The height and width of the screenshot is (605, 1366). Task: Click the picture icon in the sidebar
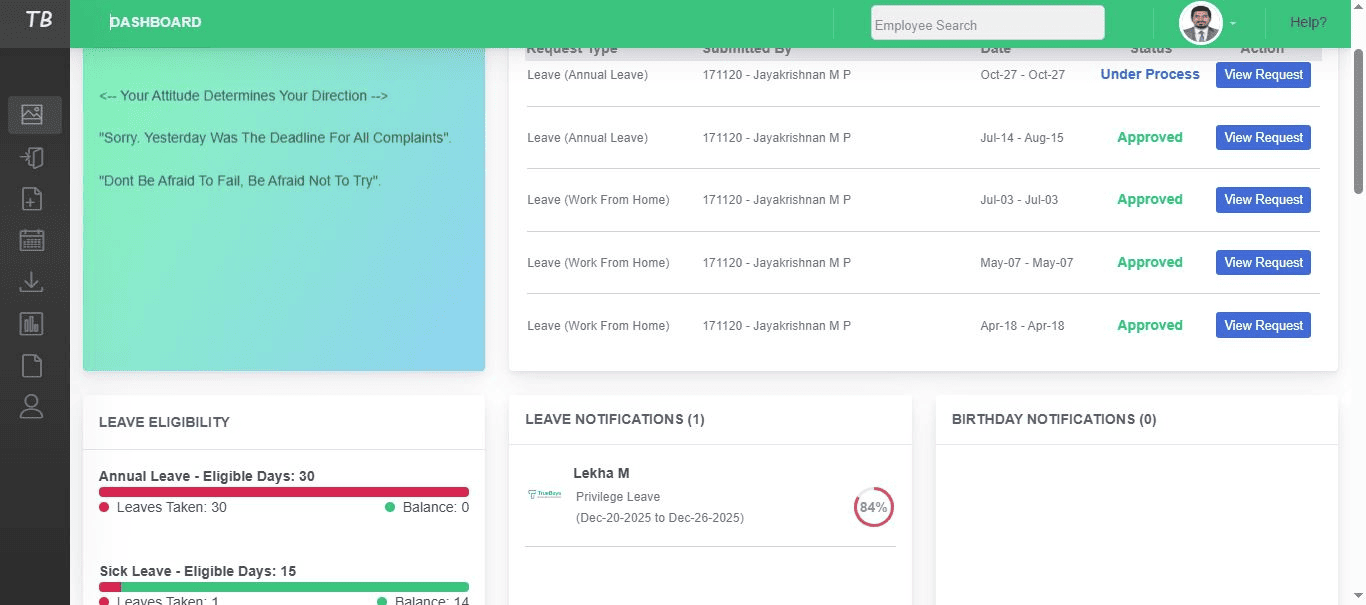[32, 115]
